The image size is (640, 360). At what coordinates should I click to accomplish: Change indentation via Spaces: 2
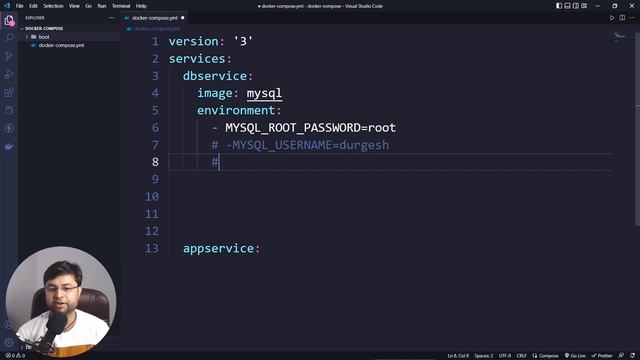coord(483,356)
